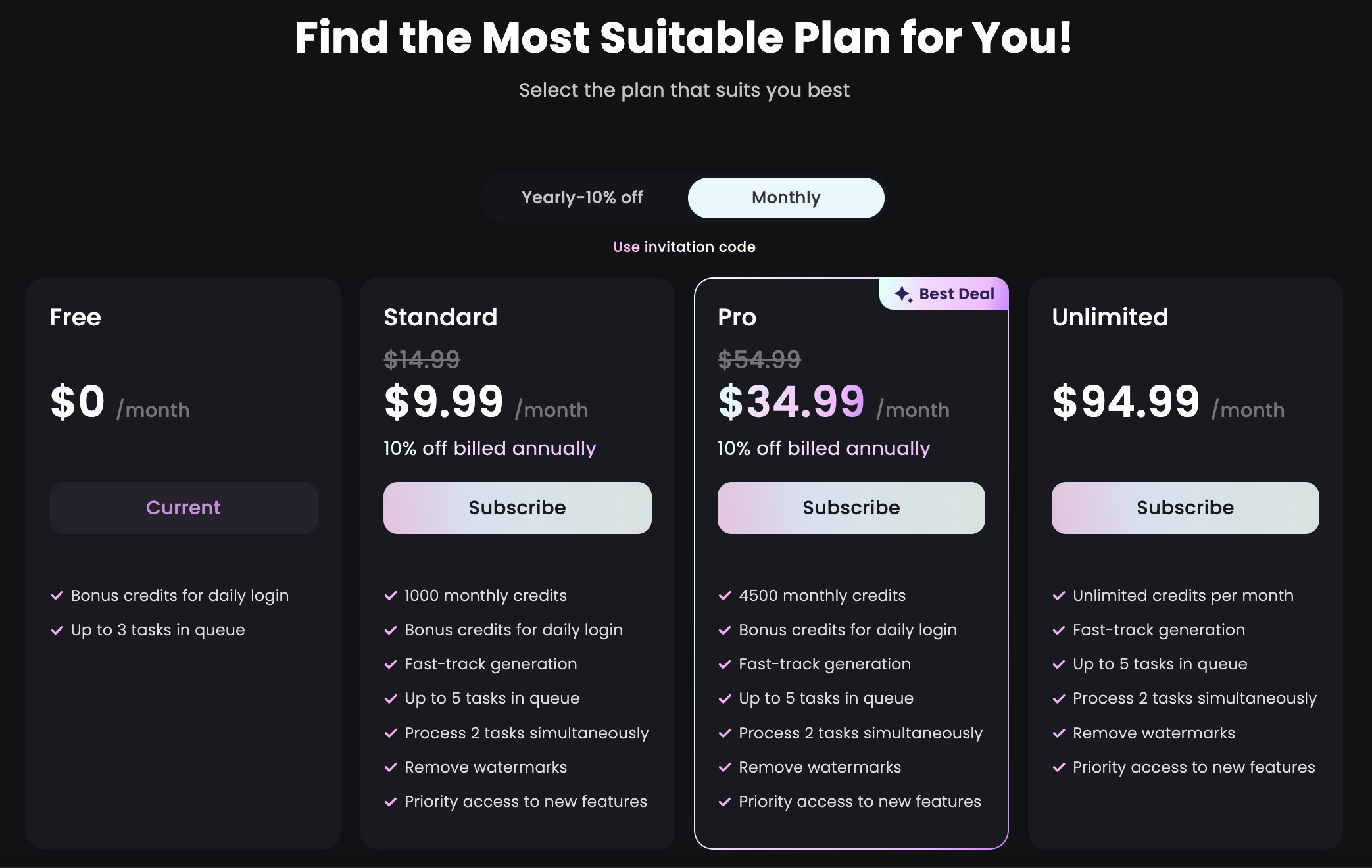
Task: Click Standard's 10% off billed annually text
Action: (490, 448)
